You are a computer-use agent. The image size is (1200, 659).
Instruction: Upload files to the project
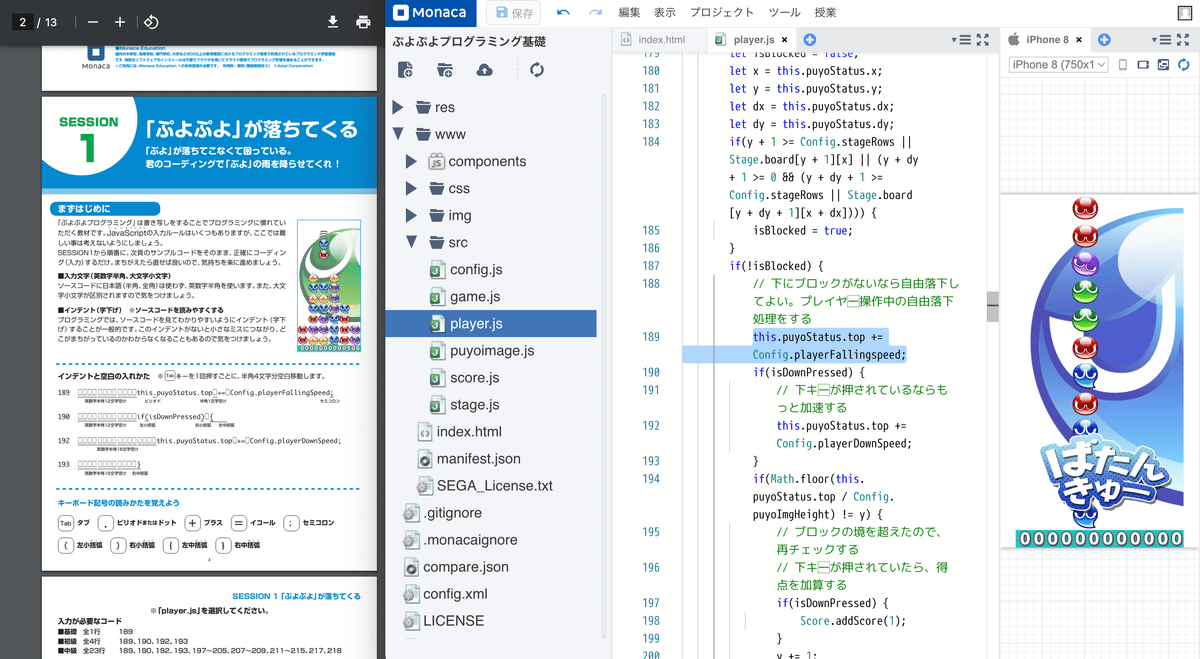point(485,70)
